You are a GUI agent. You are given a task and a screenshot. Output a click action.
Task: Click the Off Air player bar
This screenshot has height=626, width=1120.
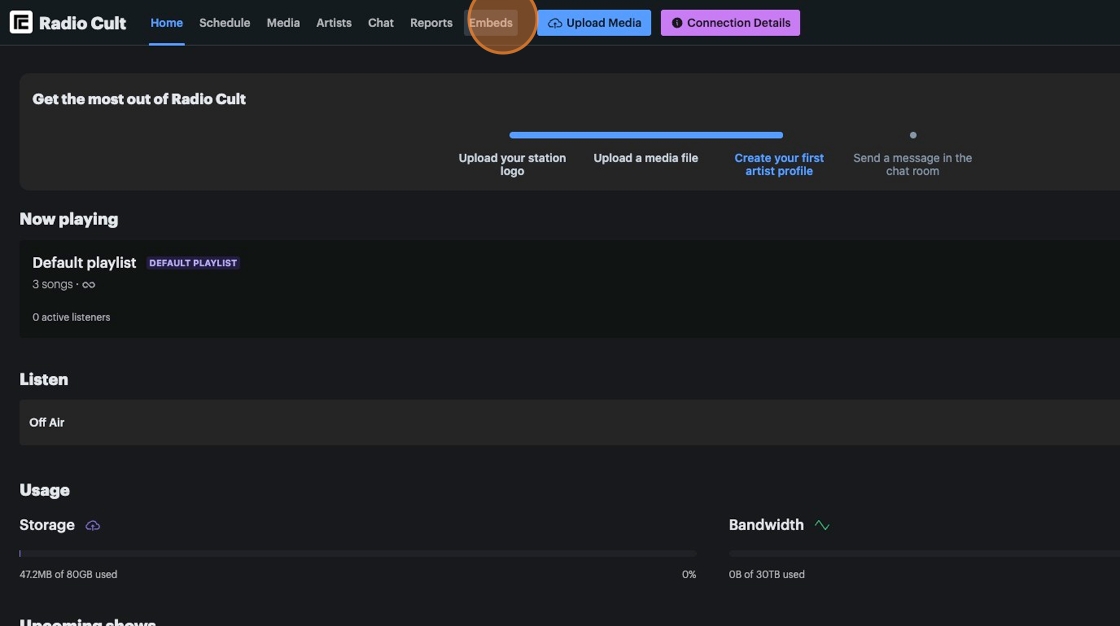[x=569, y=422]
